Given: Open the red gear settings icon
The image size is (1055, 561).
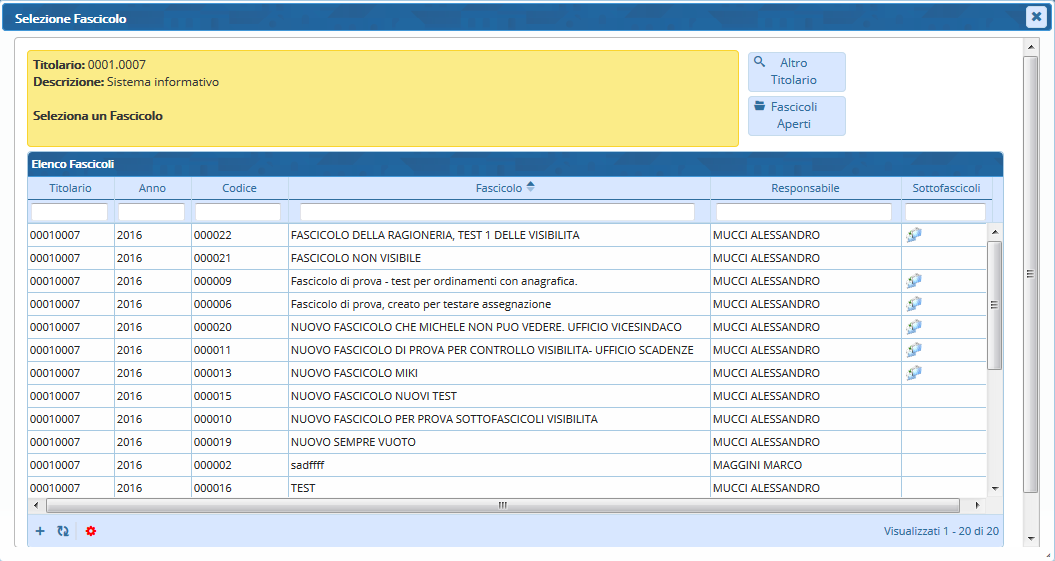Looking at the screenshot, I should click(x=90, y=531).
